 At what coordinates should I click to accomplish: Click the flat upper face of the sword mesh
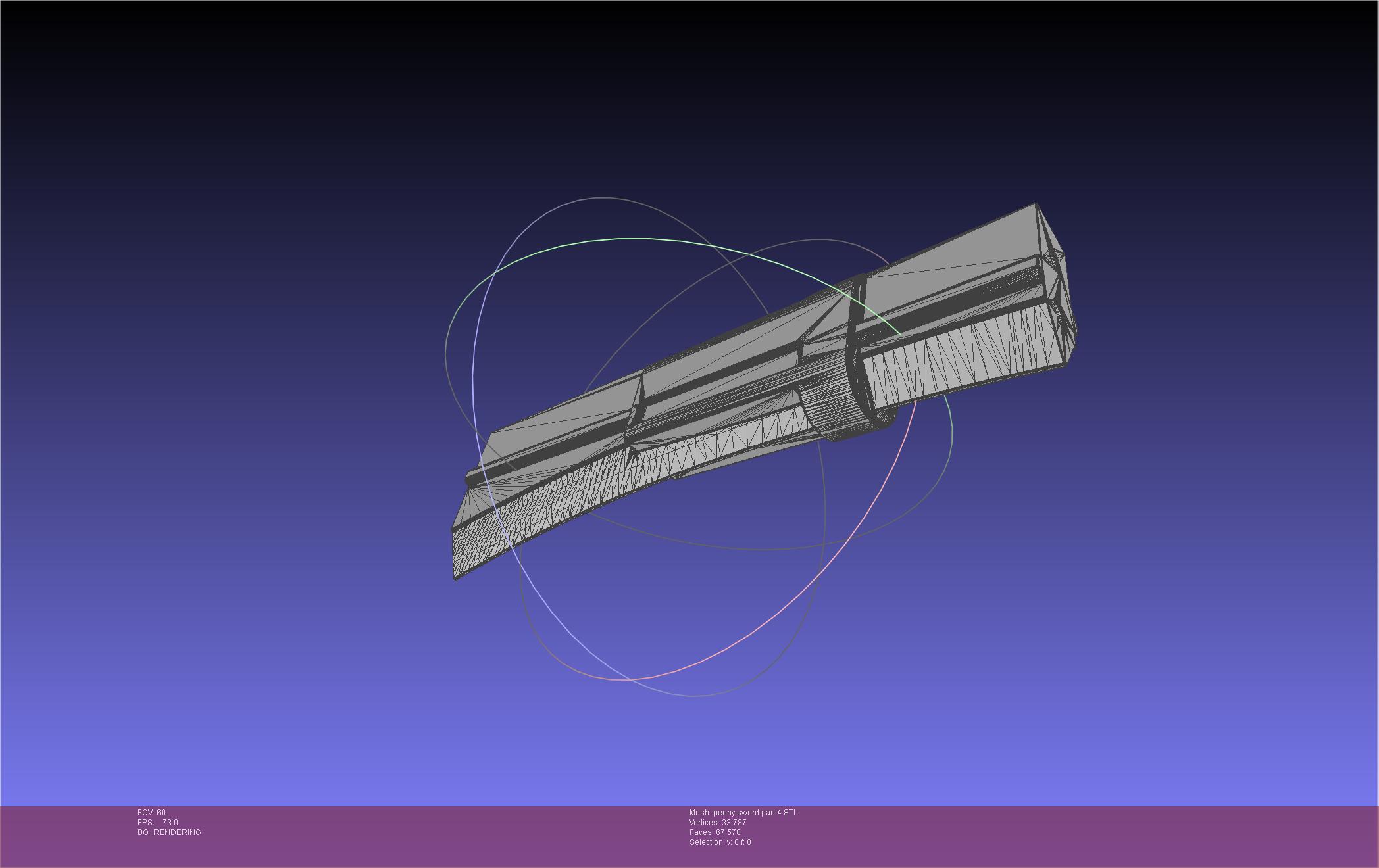(954, 263)
